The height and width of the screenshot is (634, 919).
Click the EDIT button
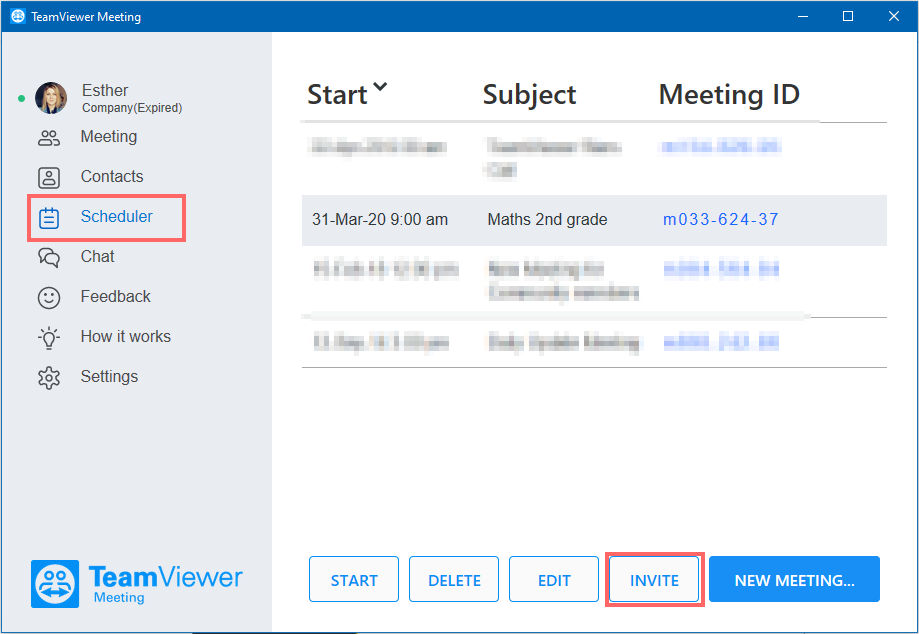click(554, 580)
